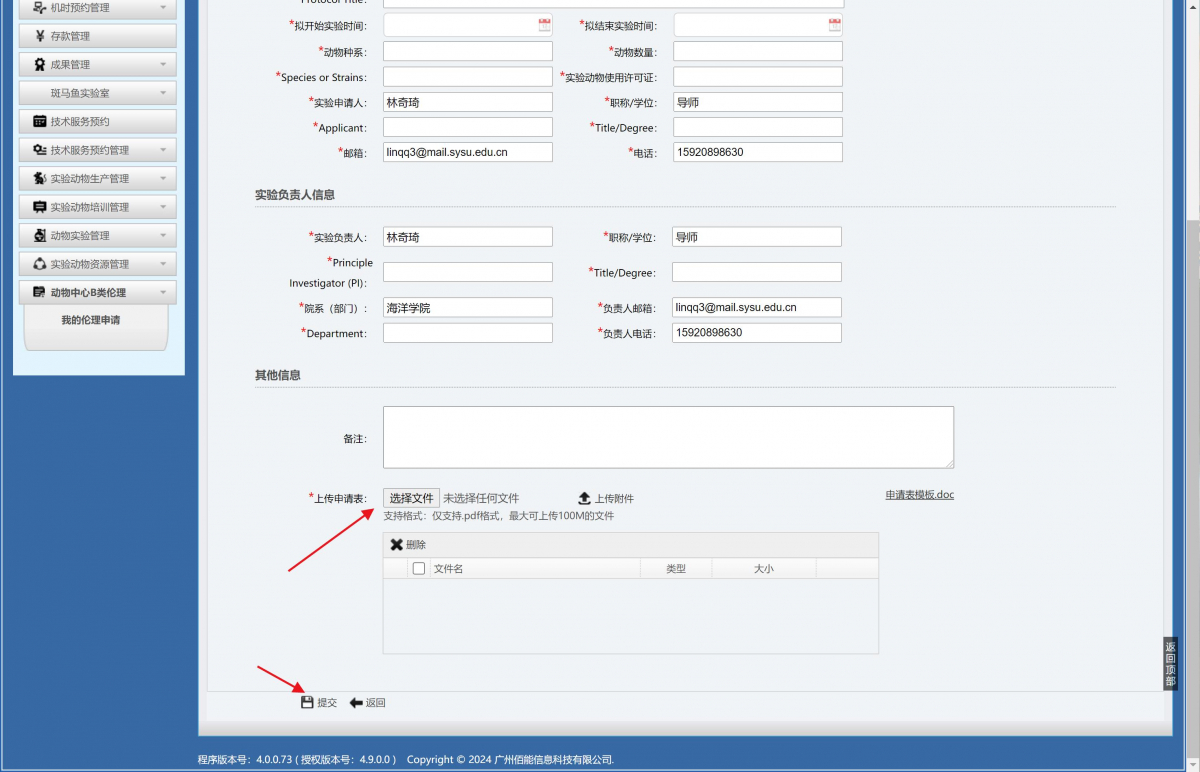This screenshot has height=772, width=1200.
Task: Open 我的伦理申请 menu item
Action: point(91,321)
